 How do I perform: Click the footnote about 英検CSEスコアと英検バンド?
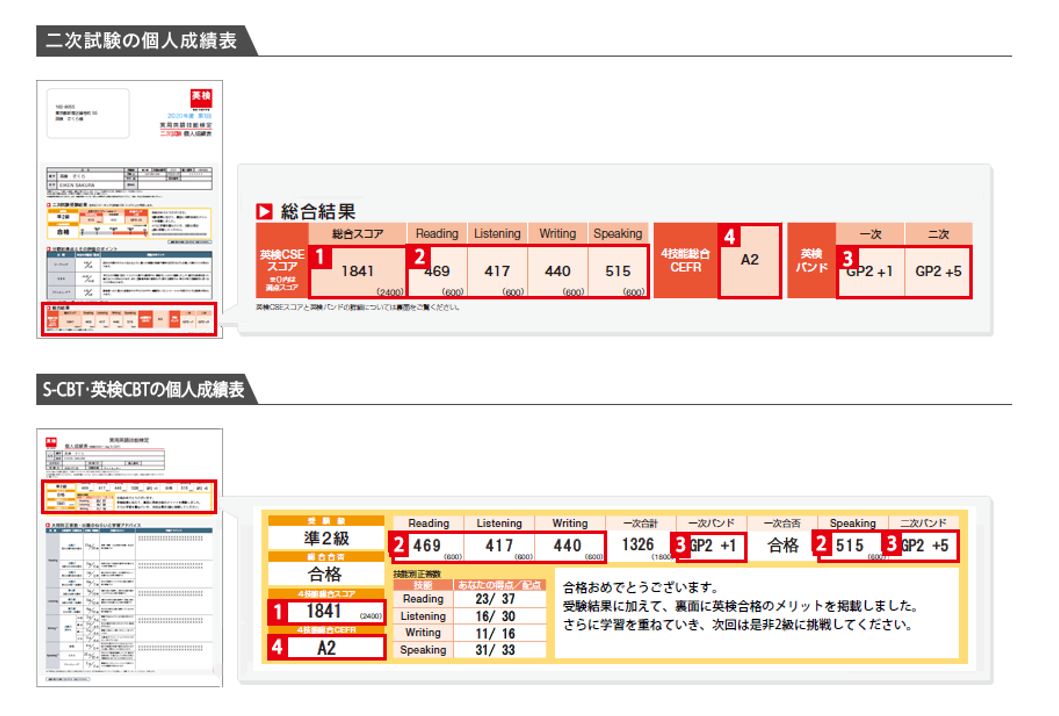click(357, 307)
